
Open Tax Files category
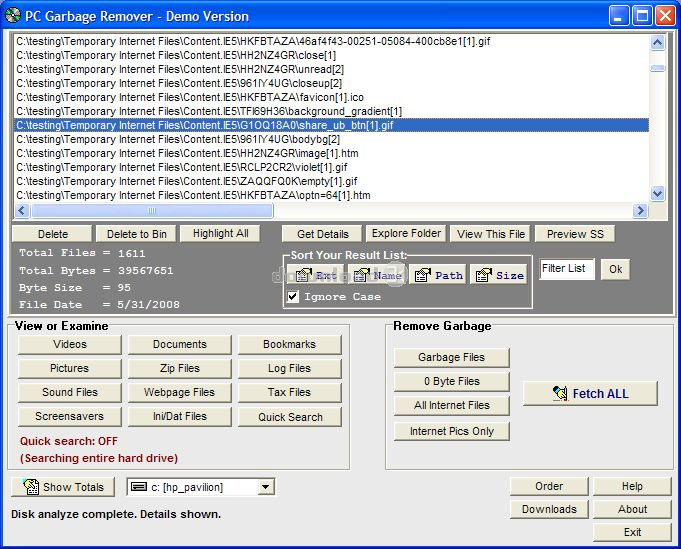290,392
